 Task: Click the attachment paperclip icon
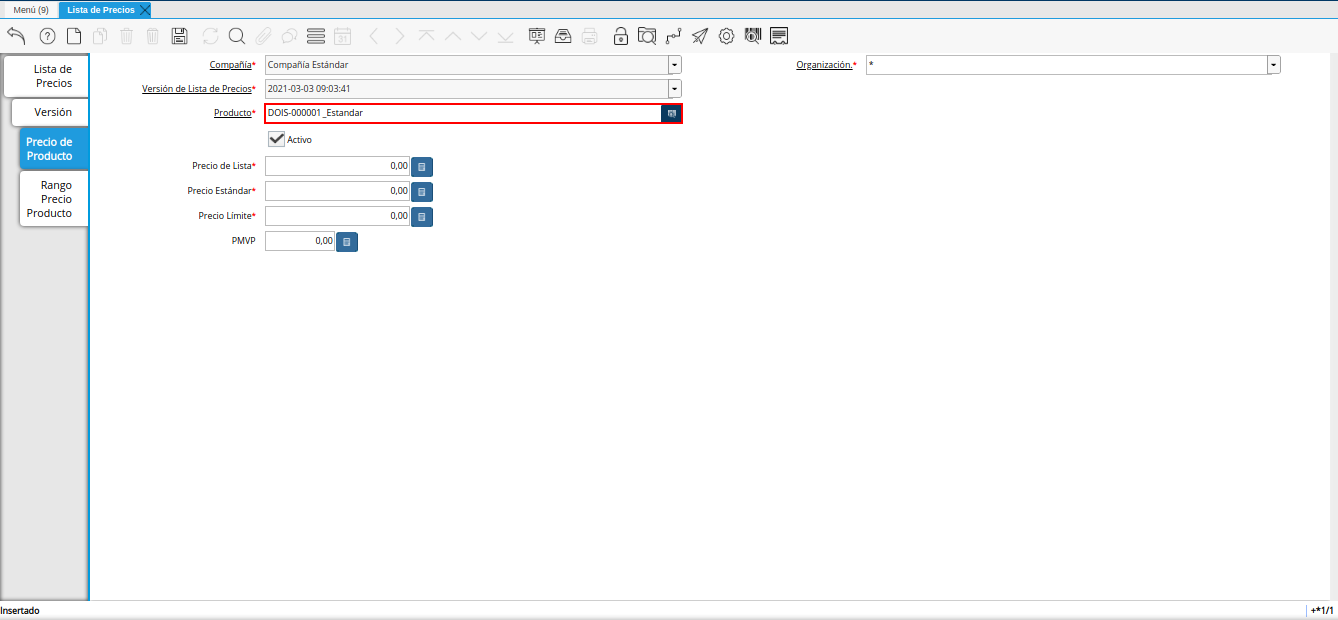point(263,36)
